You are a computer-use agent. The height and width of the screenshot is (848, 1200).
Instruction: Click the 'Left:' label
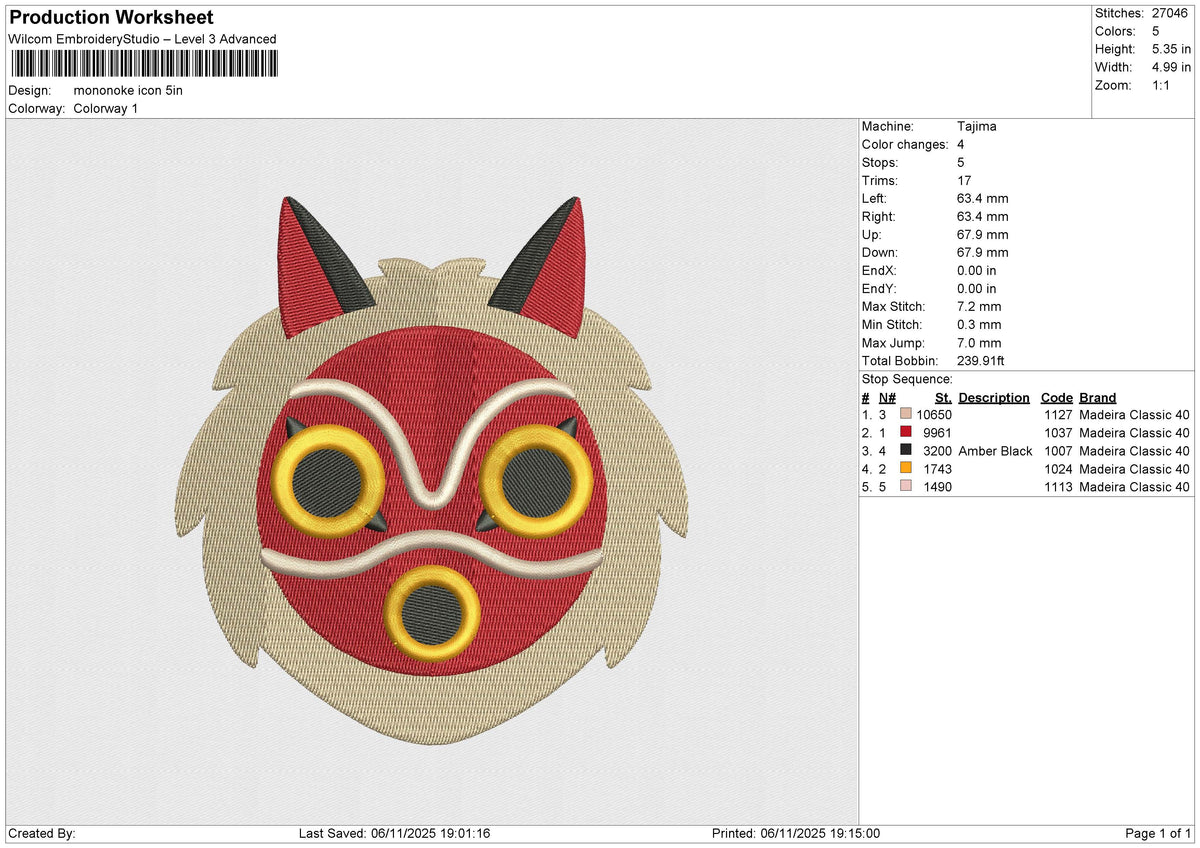(876, 199)
